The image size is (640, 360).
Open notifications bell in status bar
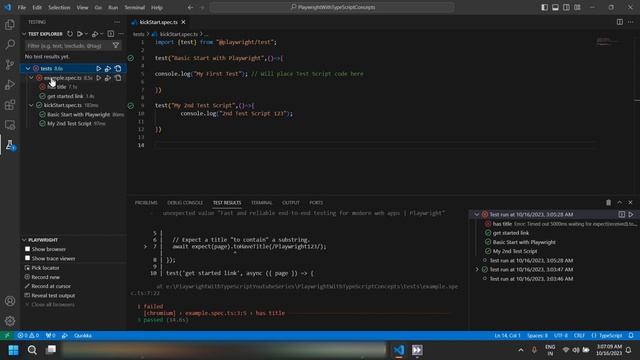tap(631, 336)
